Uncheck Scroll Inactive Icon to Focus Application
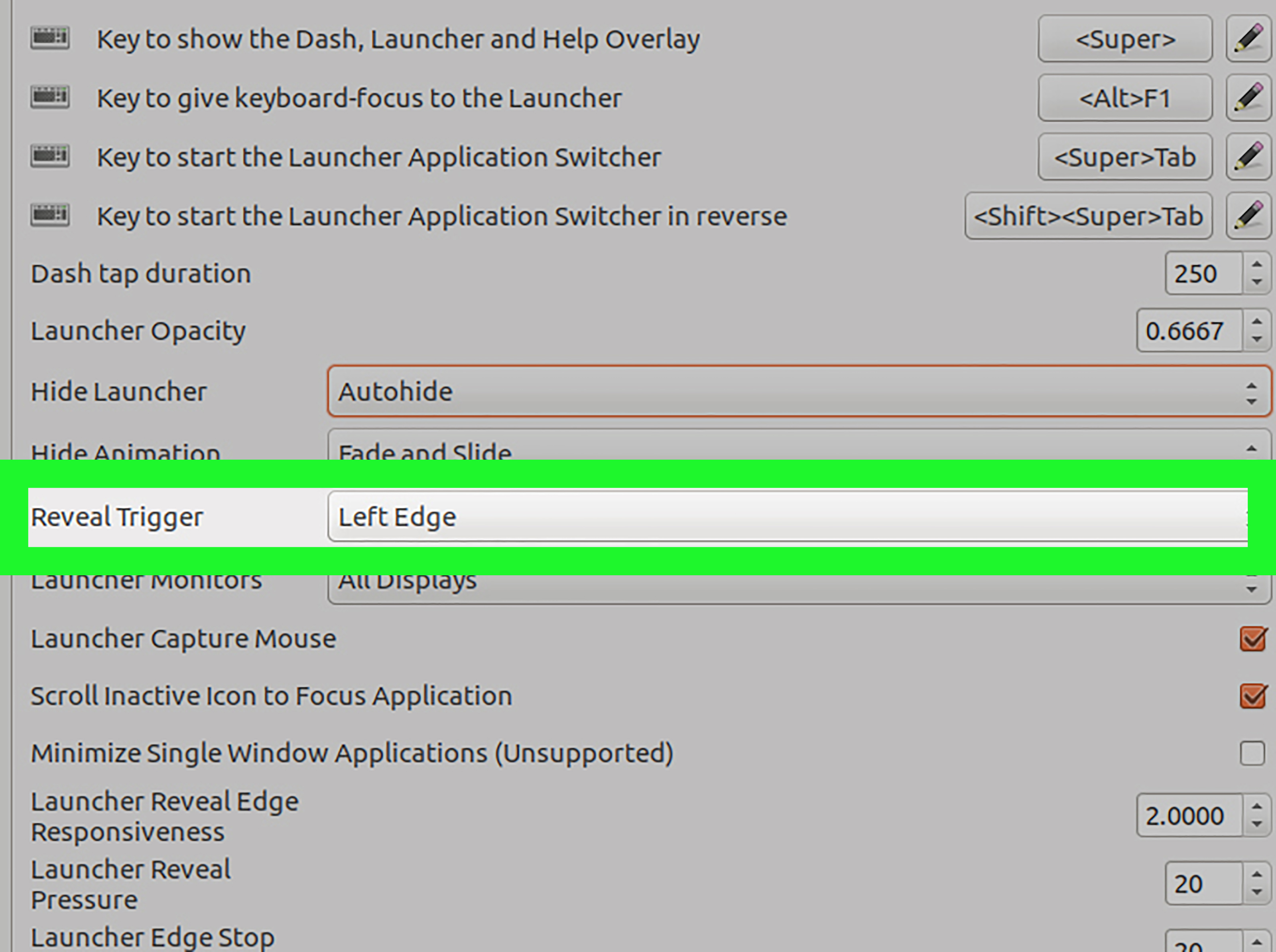Image resolution: width=1276 pixels, height=952 pixels. tap(1252, 696)
